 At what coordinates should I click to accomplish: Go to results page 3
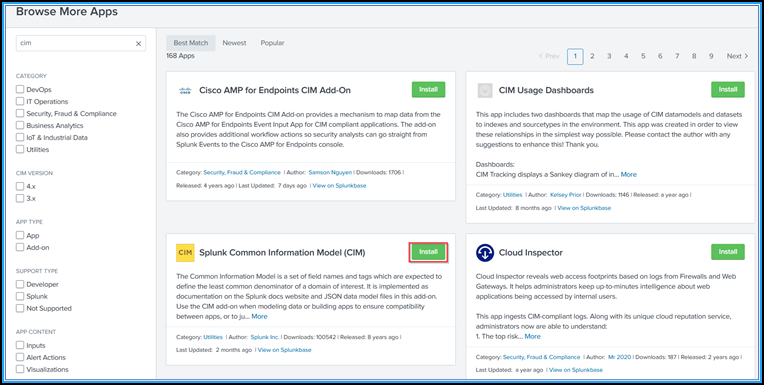click(x=609, y=56)
